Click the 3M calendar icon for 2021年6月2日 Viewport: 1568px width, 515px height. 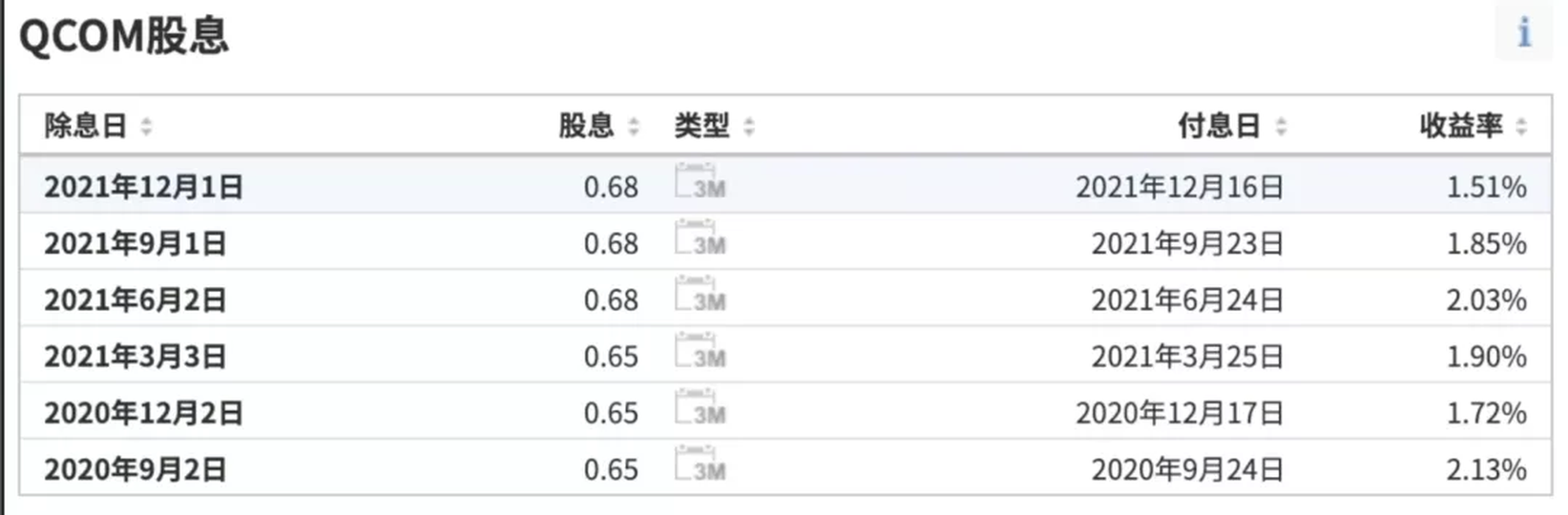coord(700,294)
